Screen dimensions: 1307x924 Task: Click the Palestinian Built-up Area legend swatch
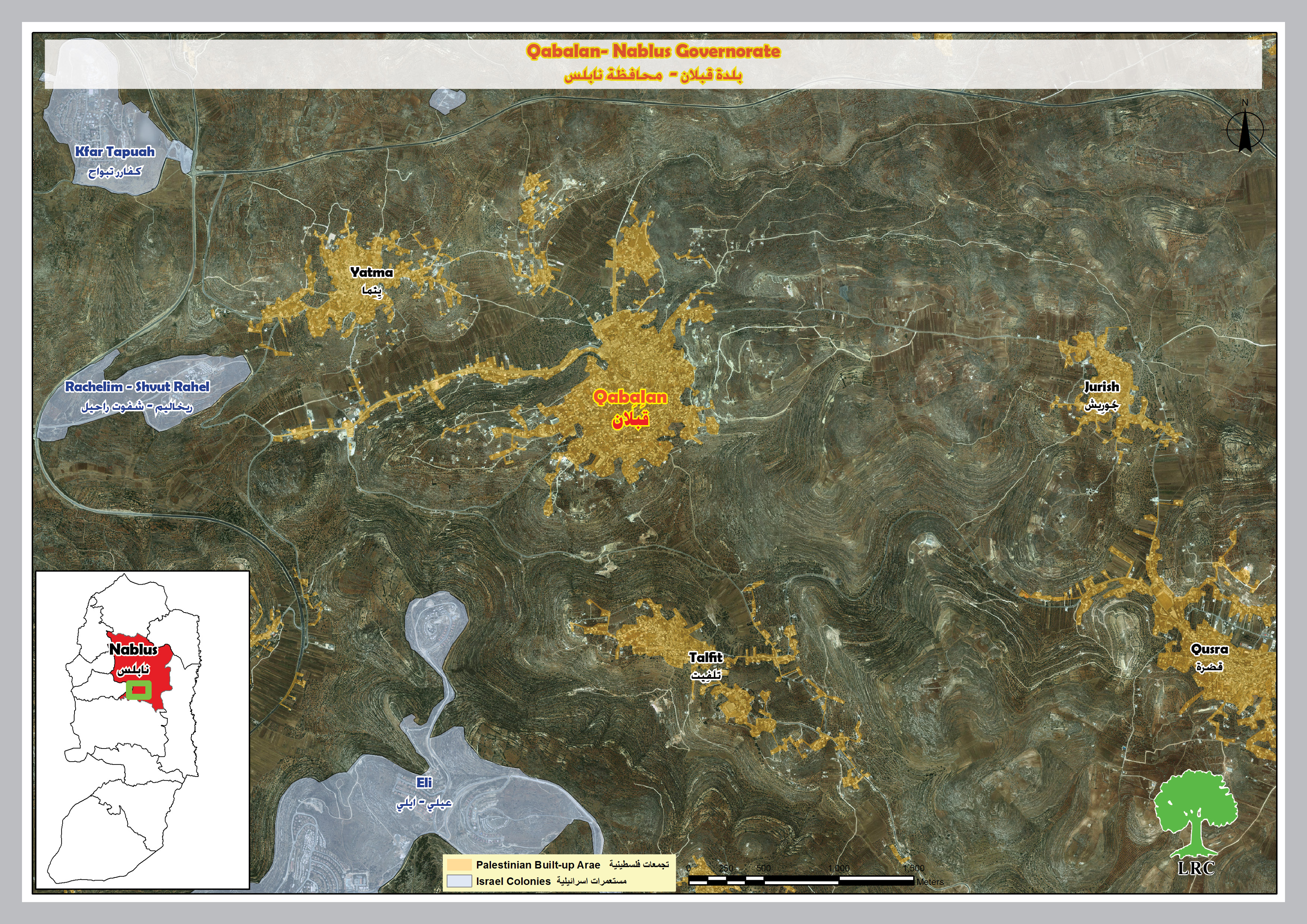459,864
